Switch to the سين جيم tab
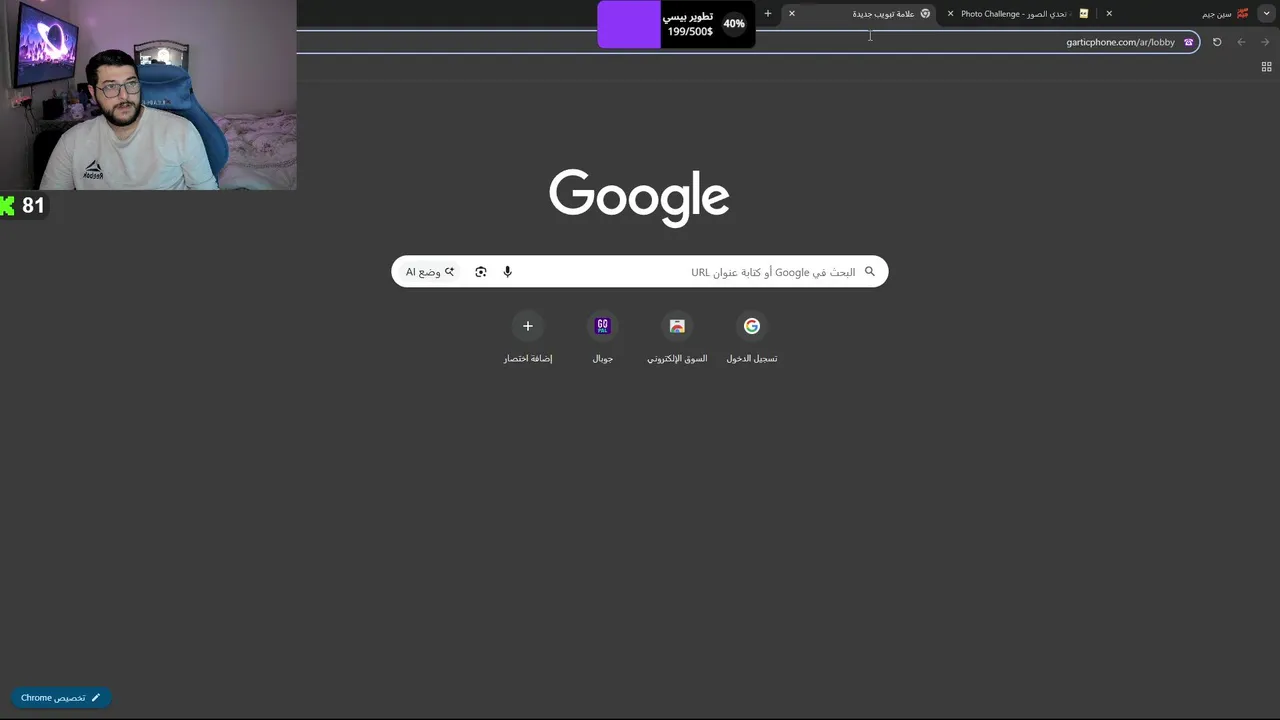The width and height of the screenshot is (1280, 720). (x=1187, y=14)
